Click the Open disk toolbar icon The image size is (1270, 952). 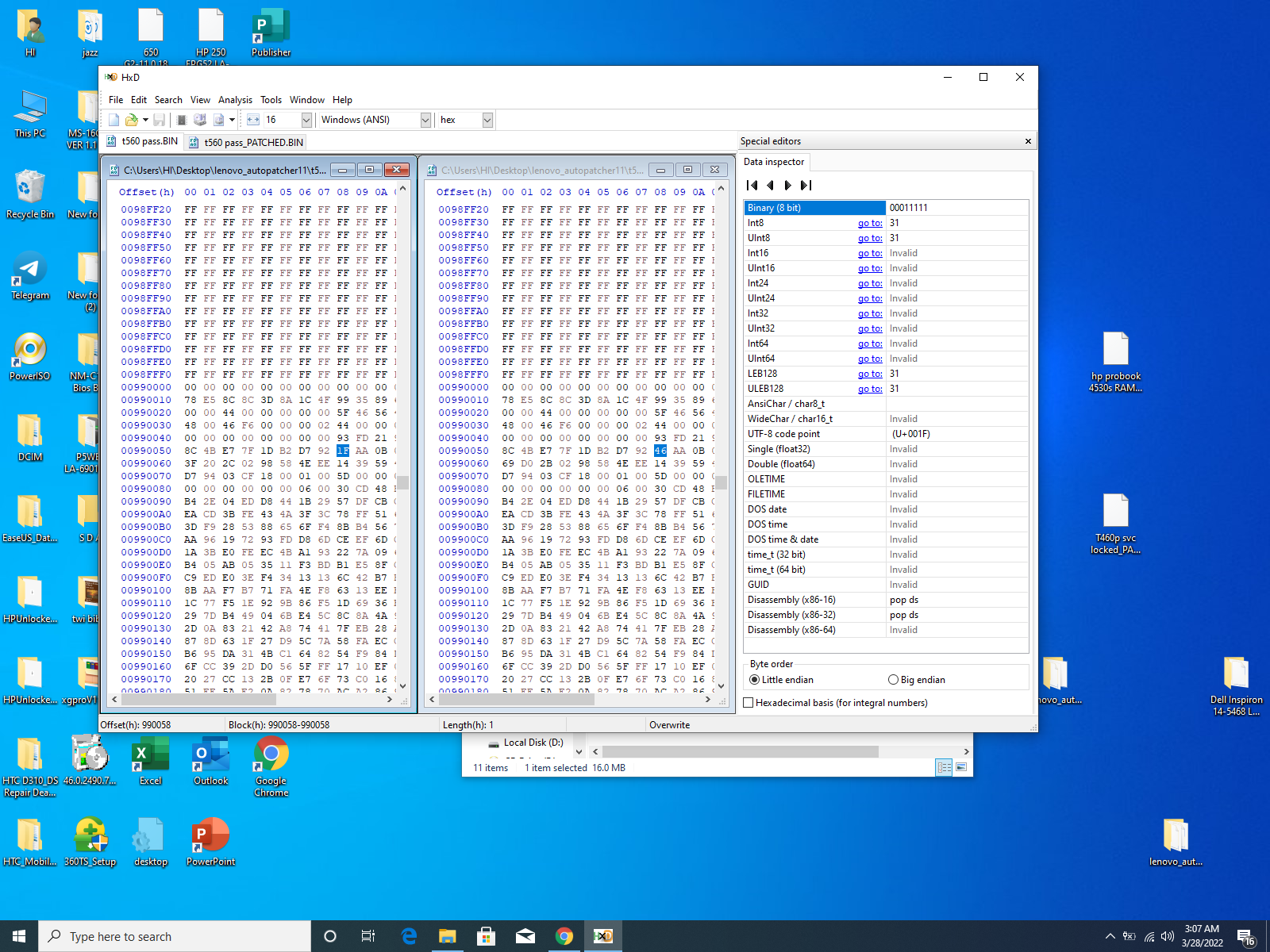click(x=200, y=120)
